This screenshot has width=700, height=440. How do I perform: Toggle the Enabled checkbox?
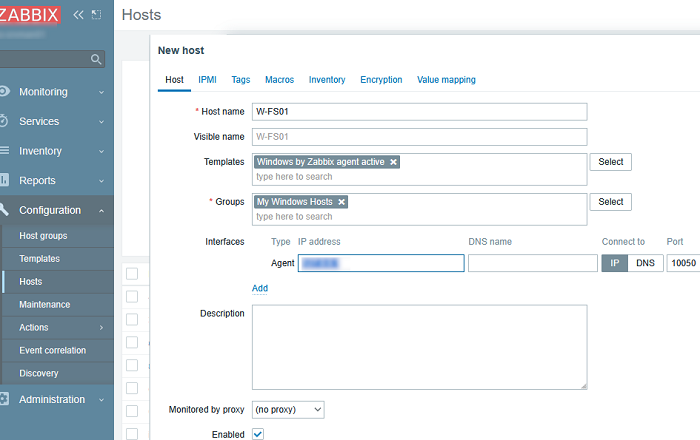coord(258,434)
